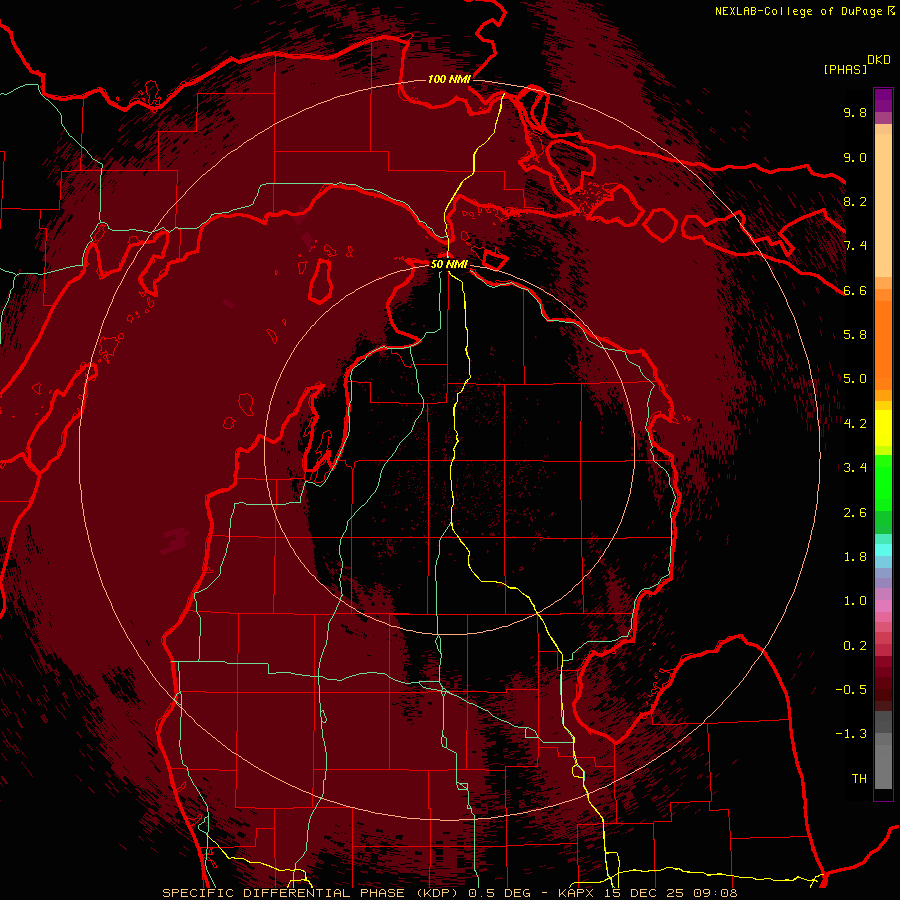
Task: Click the 2.6 value on the color scale
Action: pos(855,513)
